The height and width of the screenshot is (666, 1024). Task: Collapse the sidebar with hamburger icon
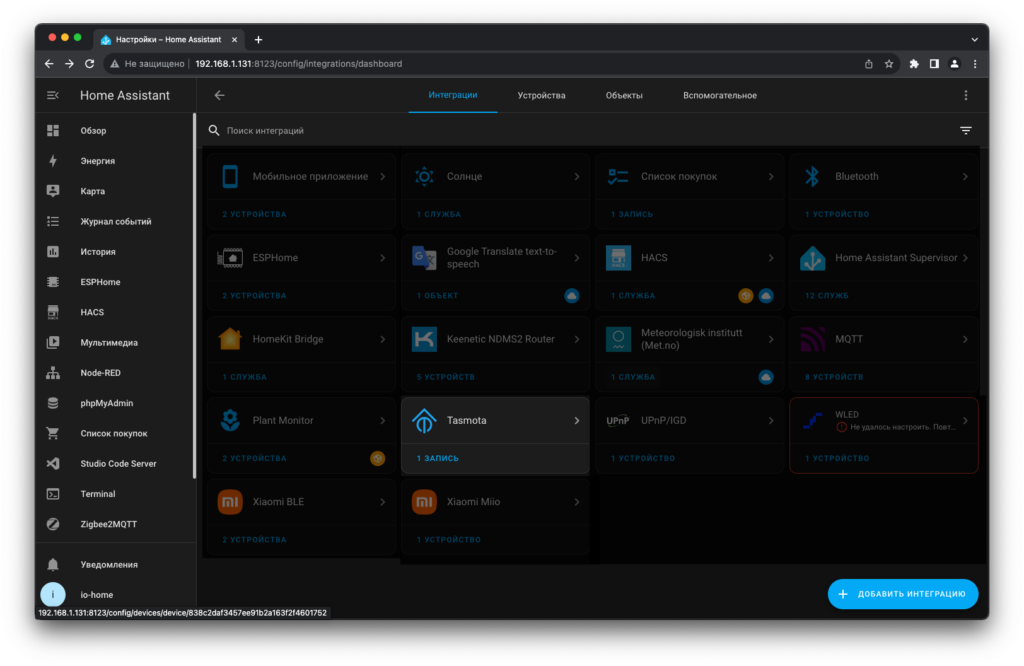[53, 95]
